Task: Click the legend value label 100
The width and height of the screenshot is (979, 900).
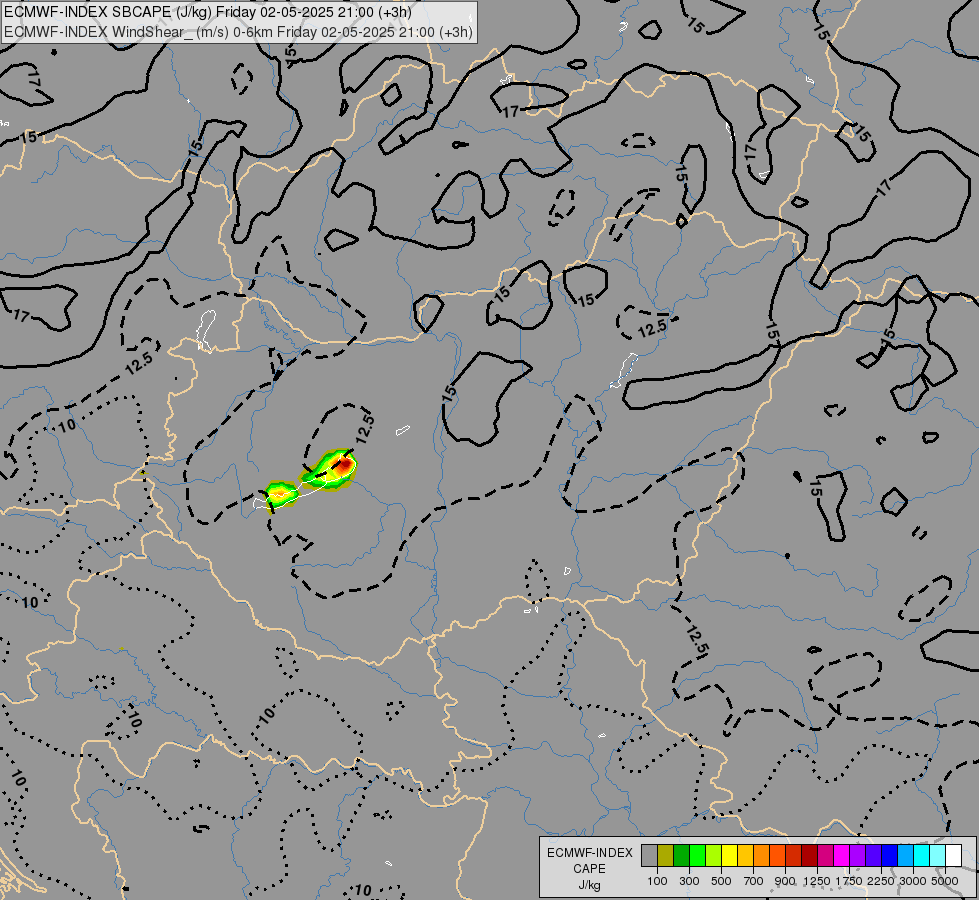Action: pyautogui.click(x=657, y=881)
